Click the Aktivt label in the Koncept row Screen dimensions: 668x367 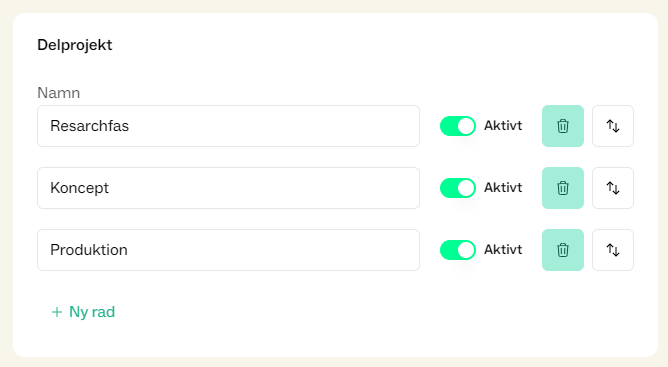(x=503, y=188)
